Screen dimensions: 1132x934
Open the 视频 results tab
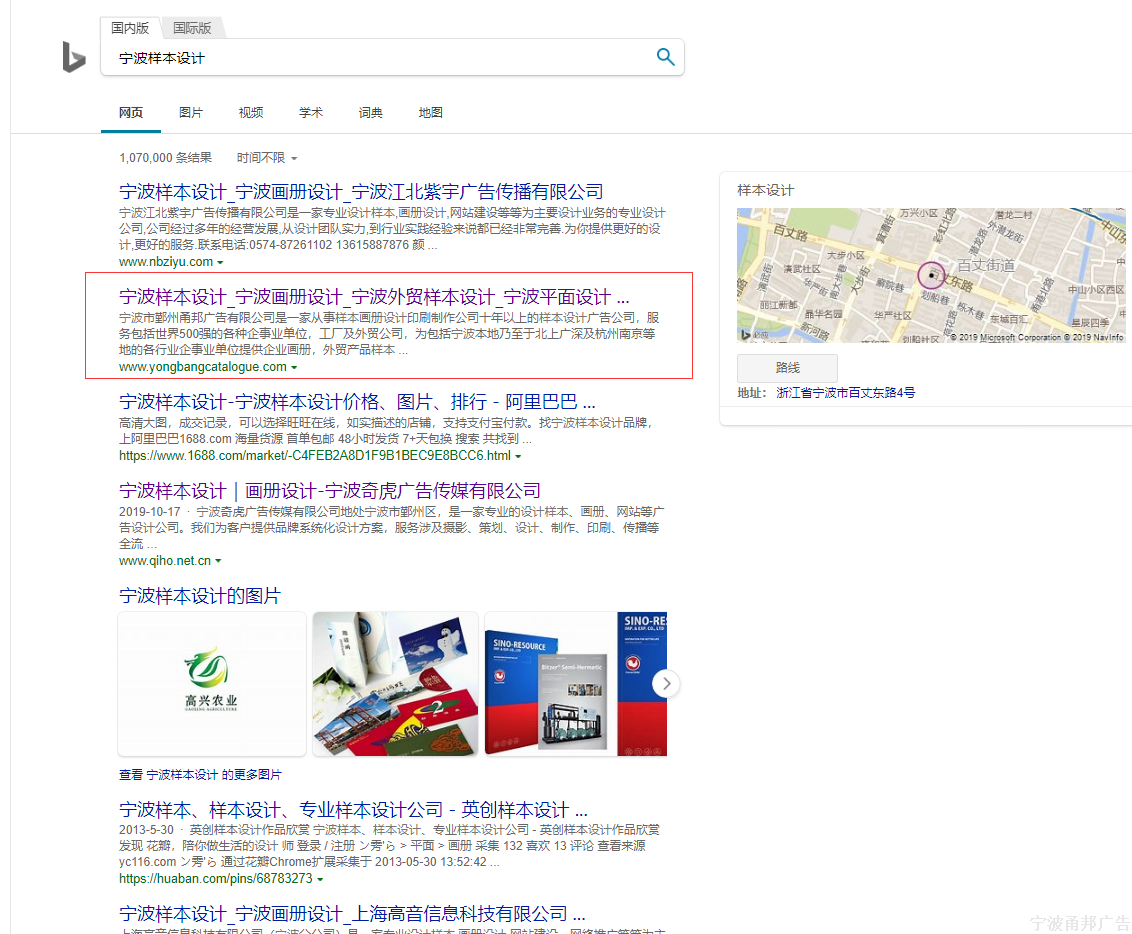[251, 113]
